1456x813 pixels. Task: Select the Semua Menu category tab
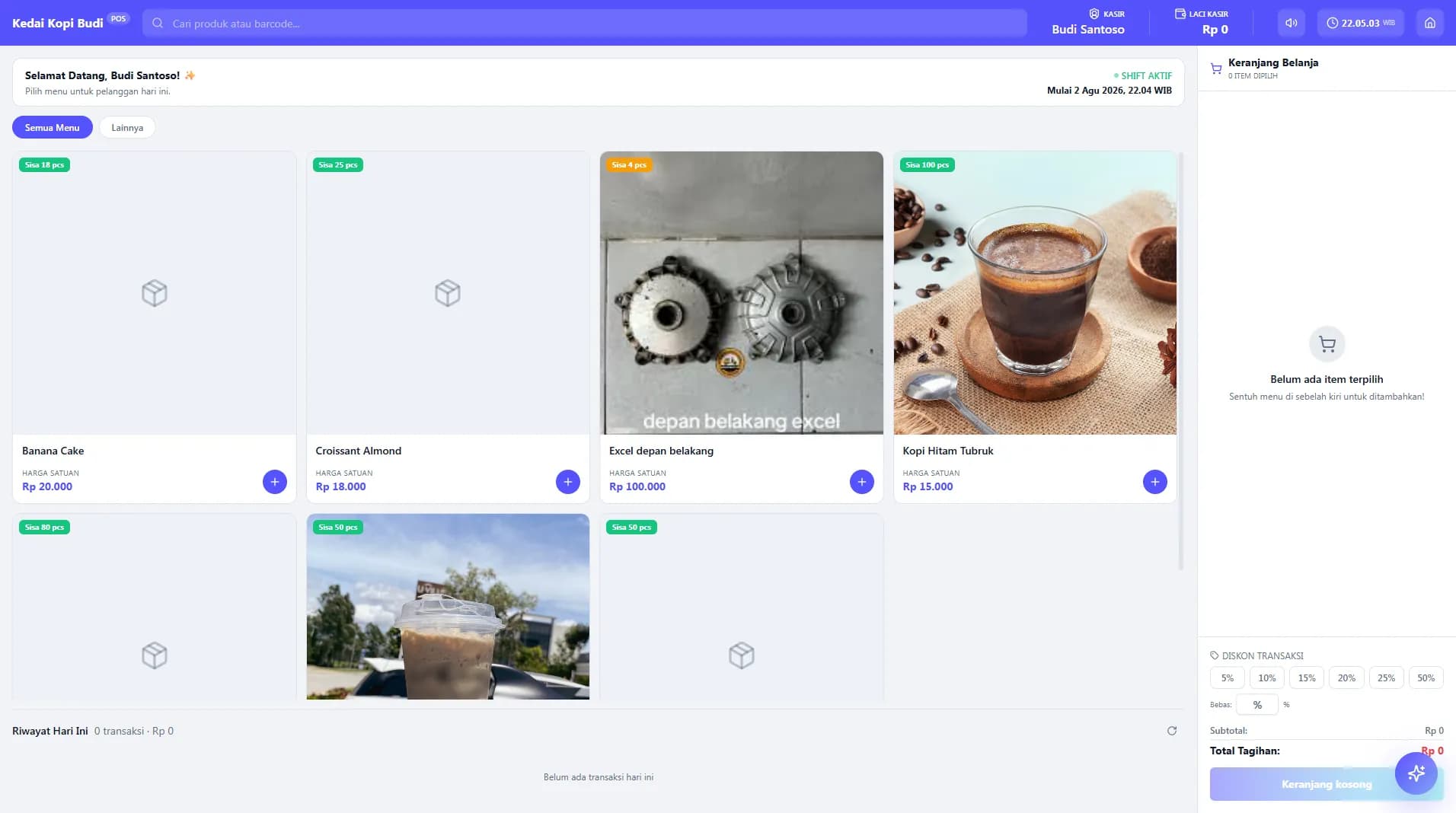point(53,127)
